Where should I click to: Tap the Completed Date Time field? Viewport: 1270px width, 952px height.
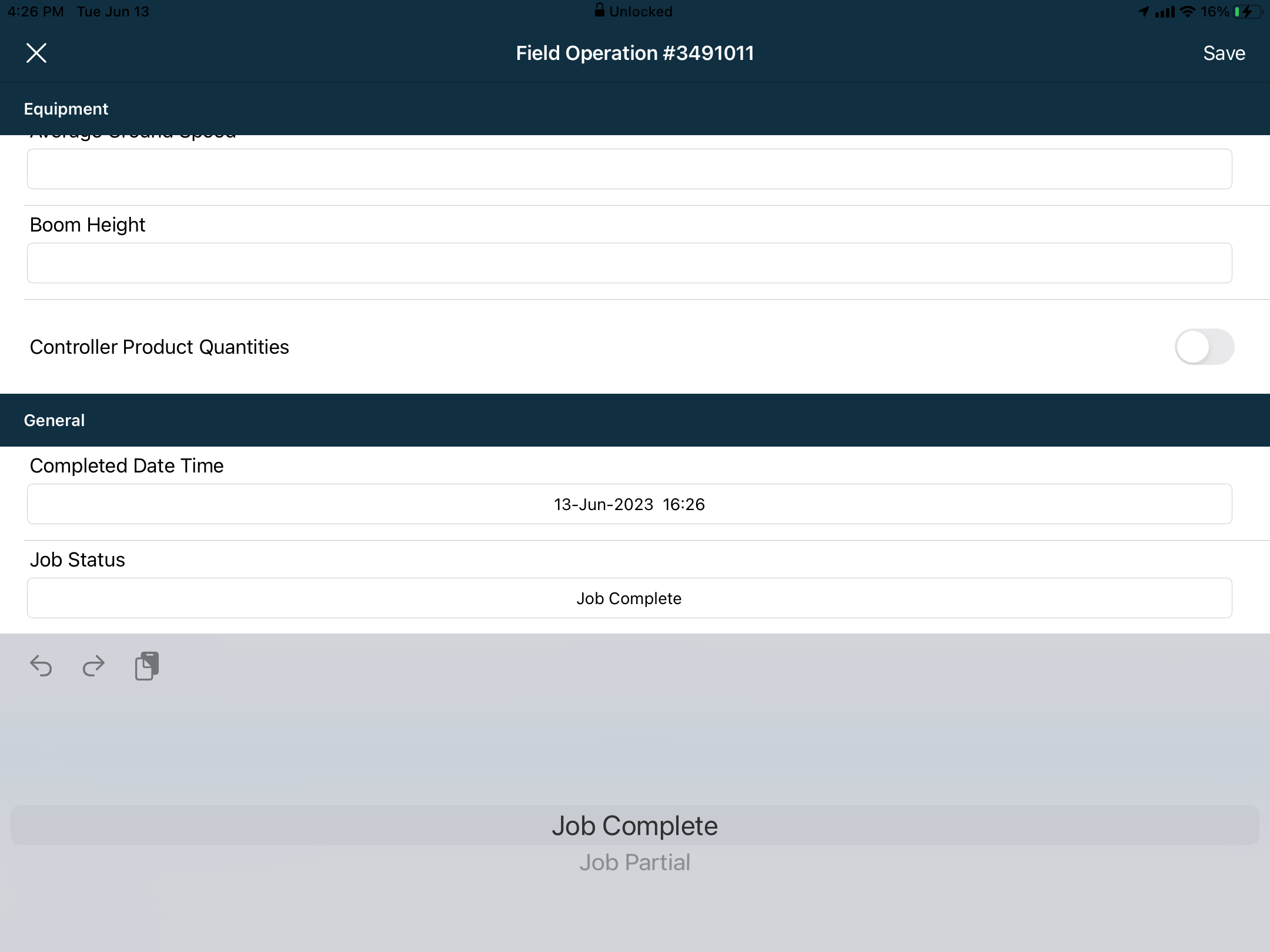point(629,504)
